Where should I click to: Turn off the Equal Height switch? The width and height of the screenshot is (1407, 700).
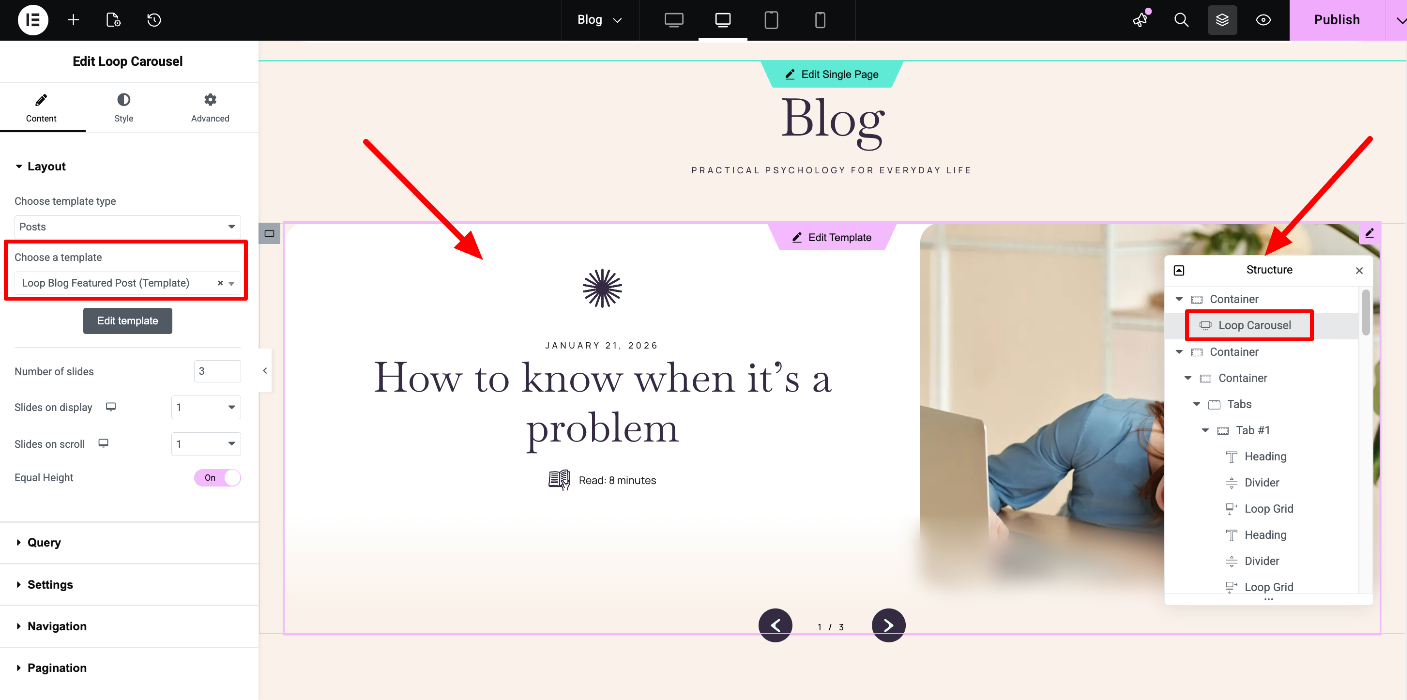217,478
